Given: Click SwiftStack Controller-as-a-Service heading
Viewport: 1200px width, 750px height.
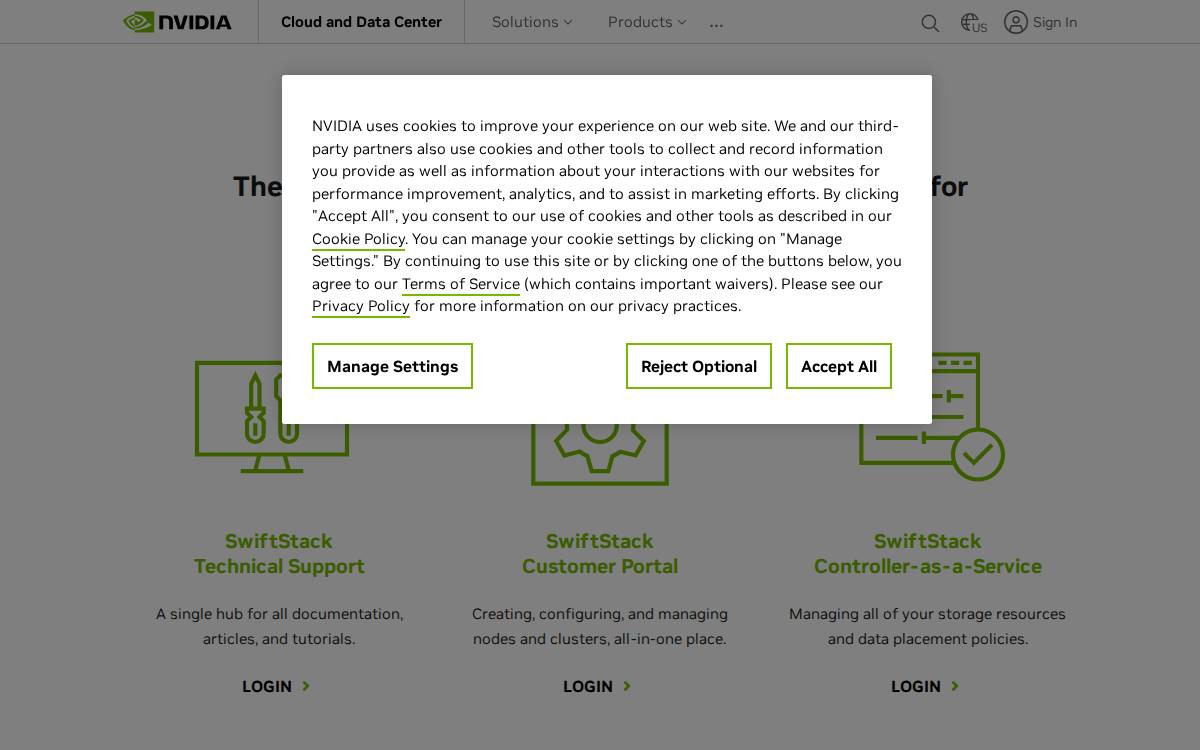Looking at the screenshot, I should tap(928, 554).
